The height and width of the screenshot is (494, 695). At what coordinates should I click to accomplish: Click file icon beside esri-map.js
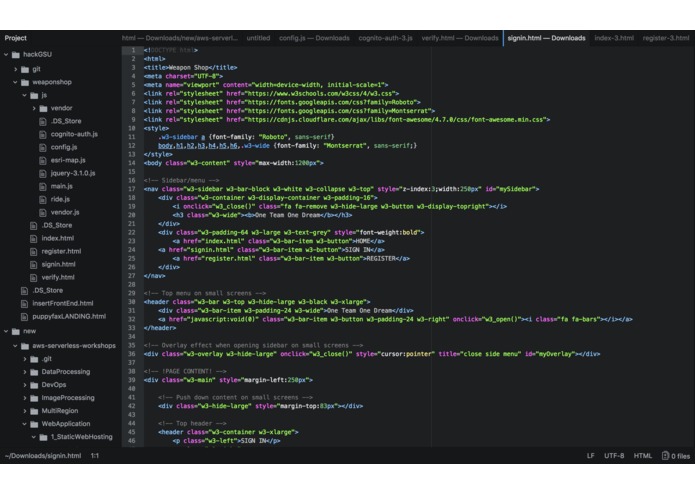pos(43,160)
